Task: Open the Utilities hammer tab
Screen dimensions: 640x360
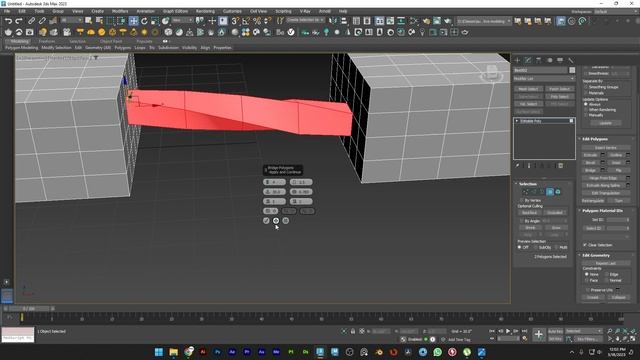Action: point(571,60)
